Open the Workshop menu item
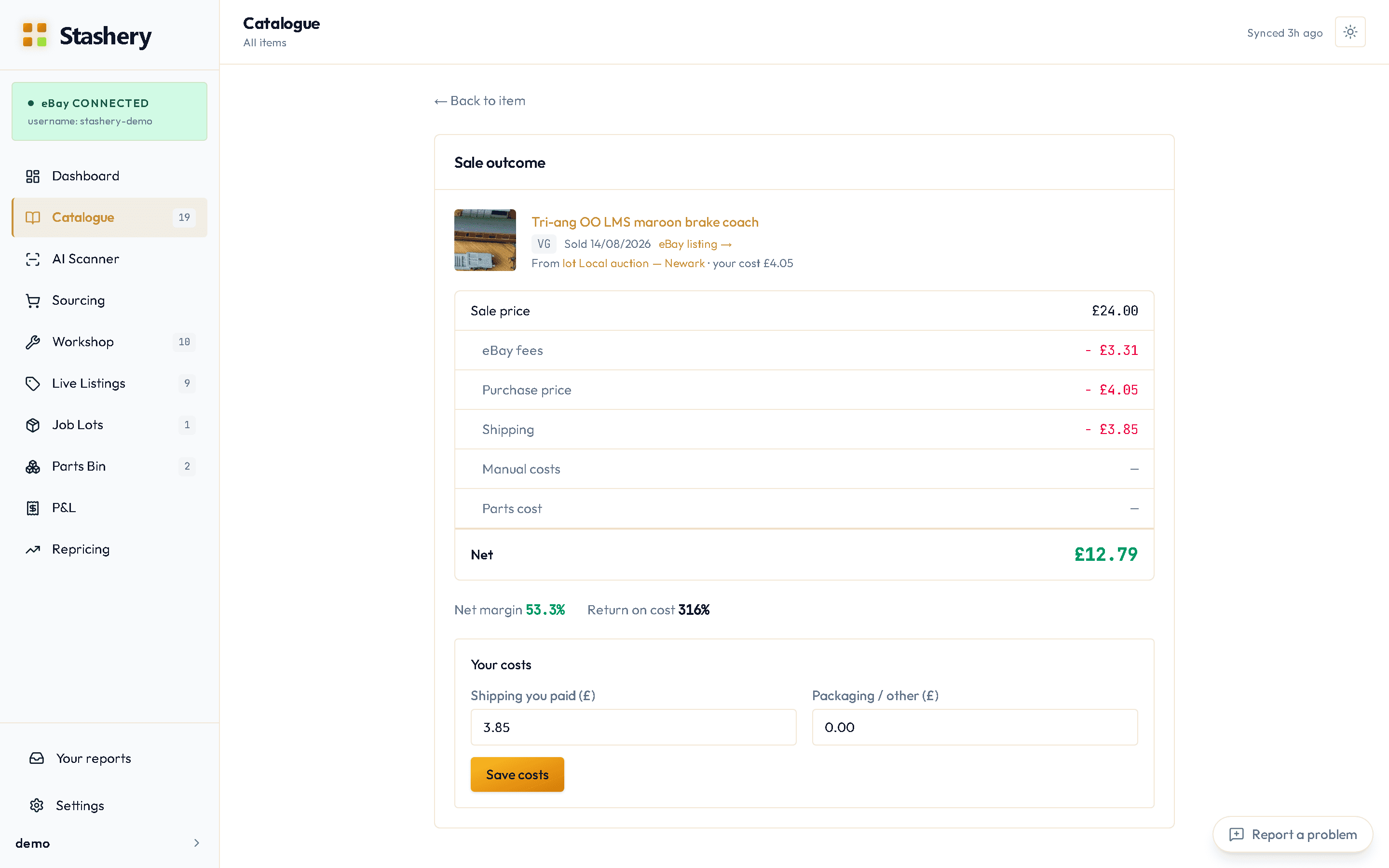The image size is (1389, 868). [109, 342]
